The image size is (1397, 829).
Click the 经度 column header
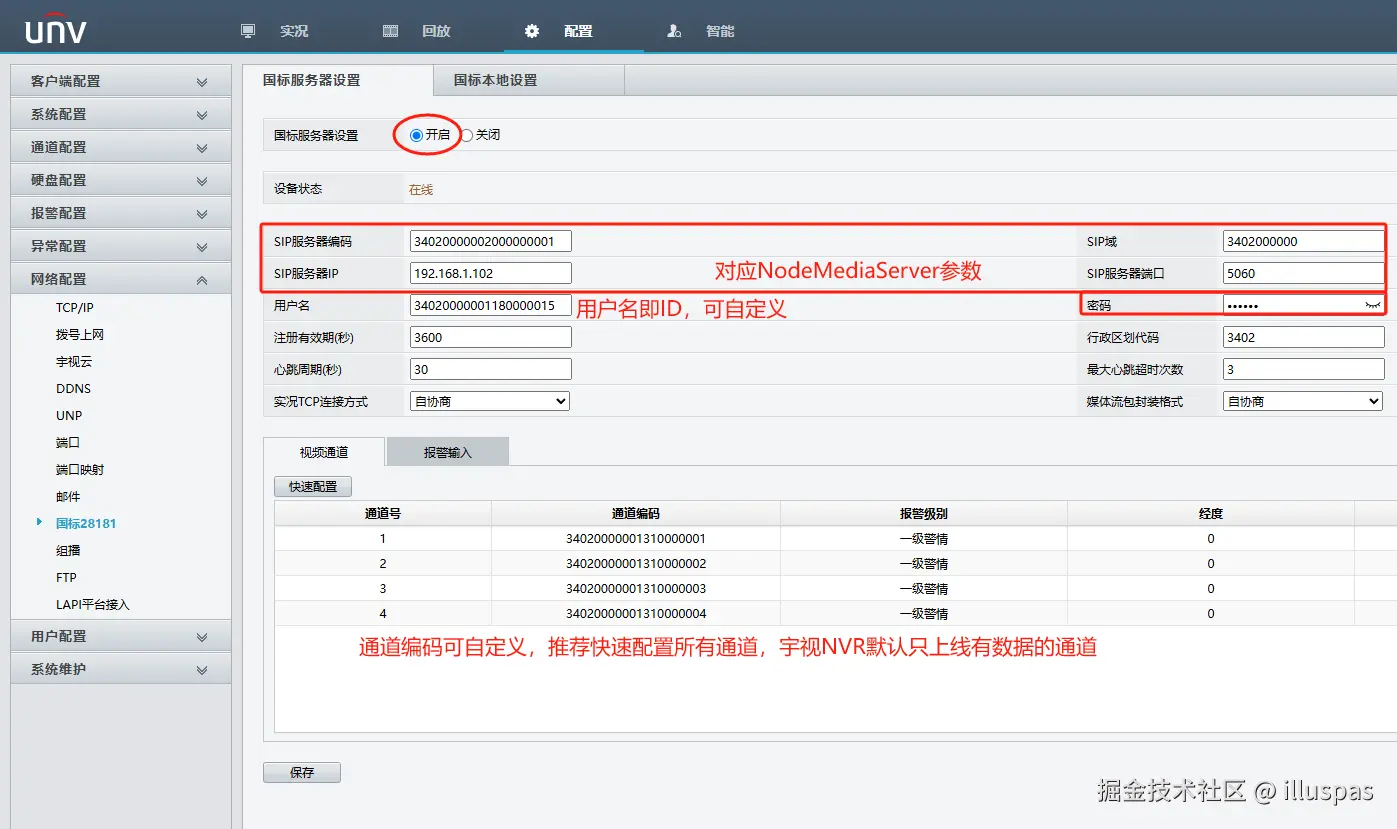[1211, 513]
